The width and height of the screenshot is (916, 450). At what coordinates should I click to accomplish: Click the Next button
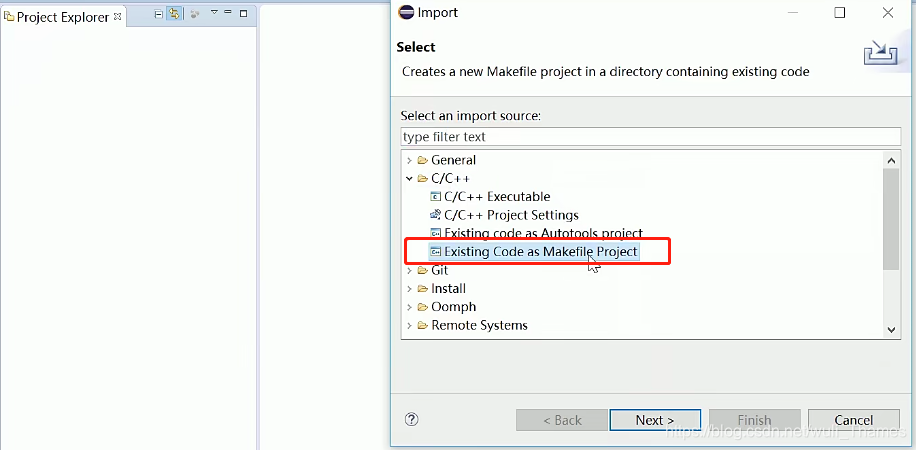[x=655, y=420]
